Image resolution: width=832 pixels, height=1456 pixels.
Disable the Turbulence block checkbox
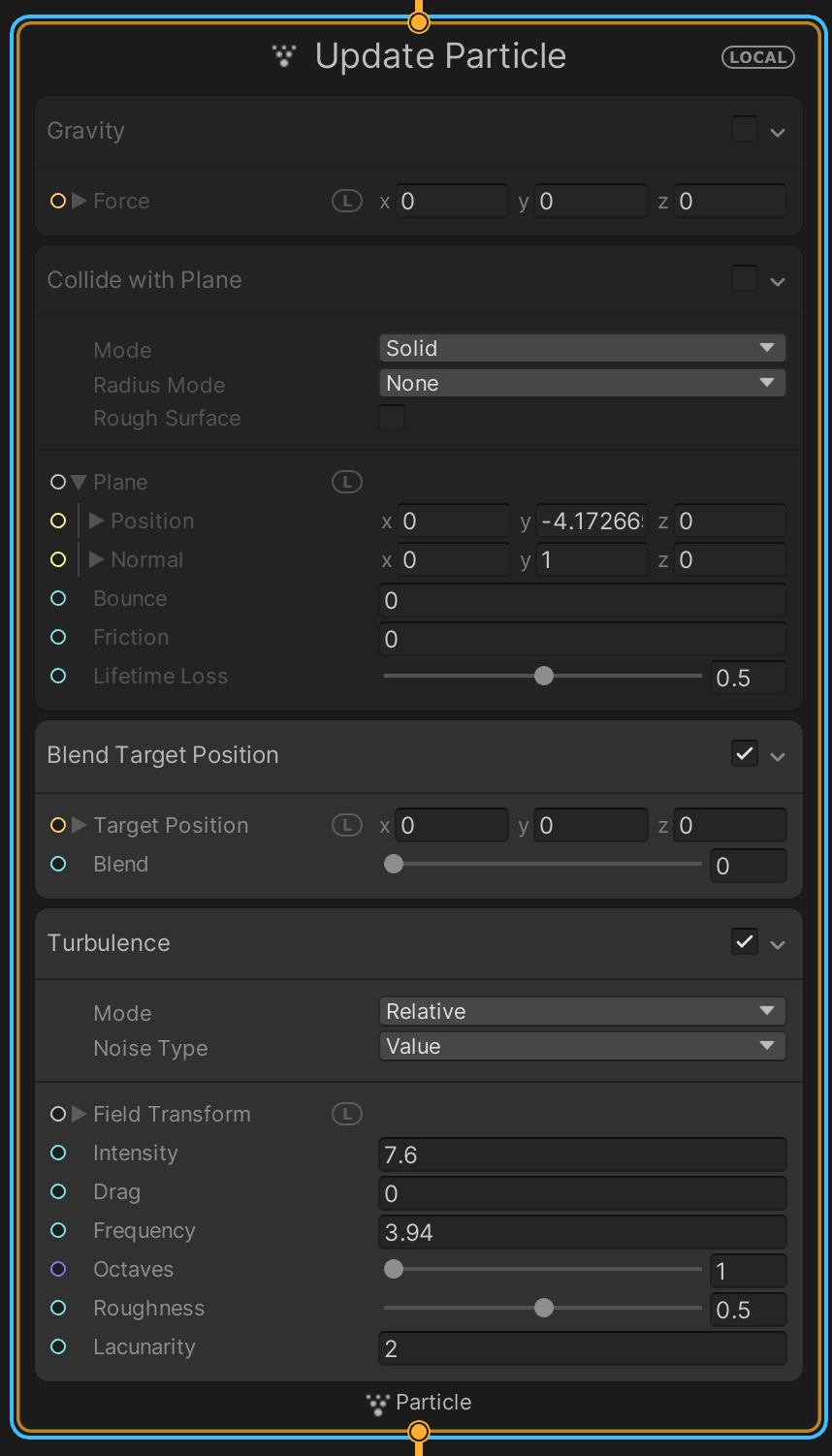744,942
